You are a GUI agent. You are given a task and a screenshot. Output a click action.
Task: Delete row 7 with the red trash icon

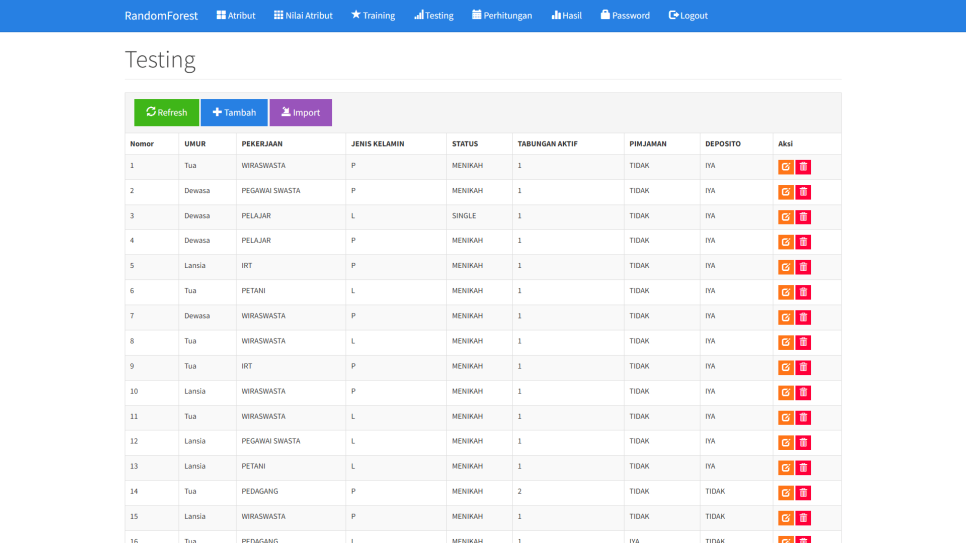tap(803, 317)
